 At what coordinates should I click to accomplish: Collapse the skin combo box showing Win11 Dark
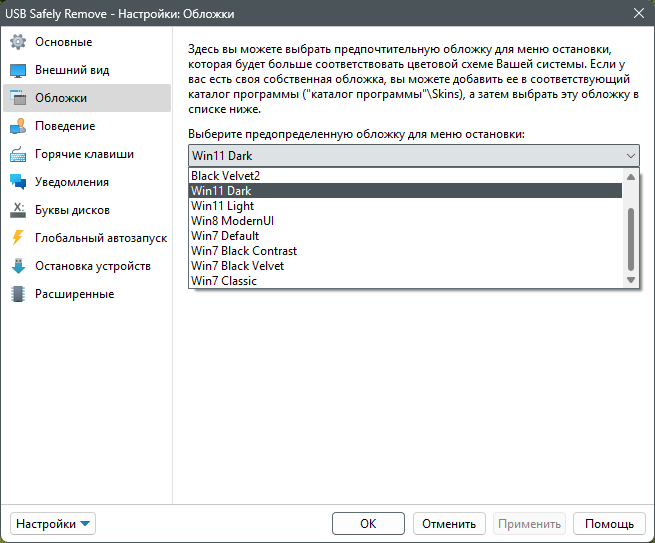point(414,156)
